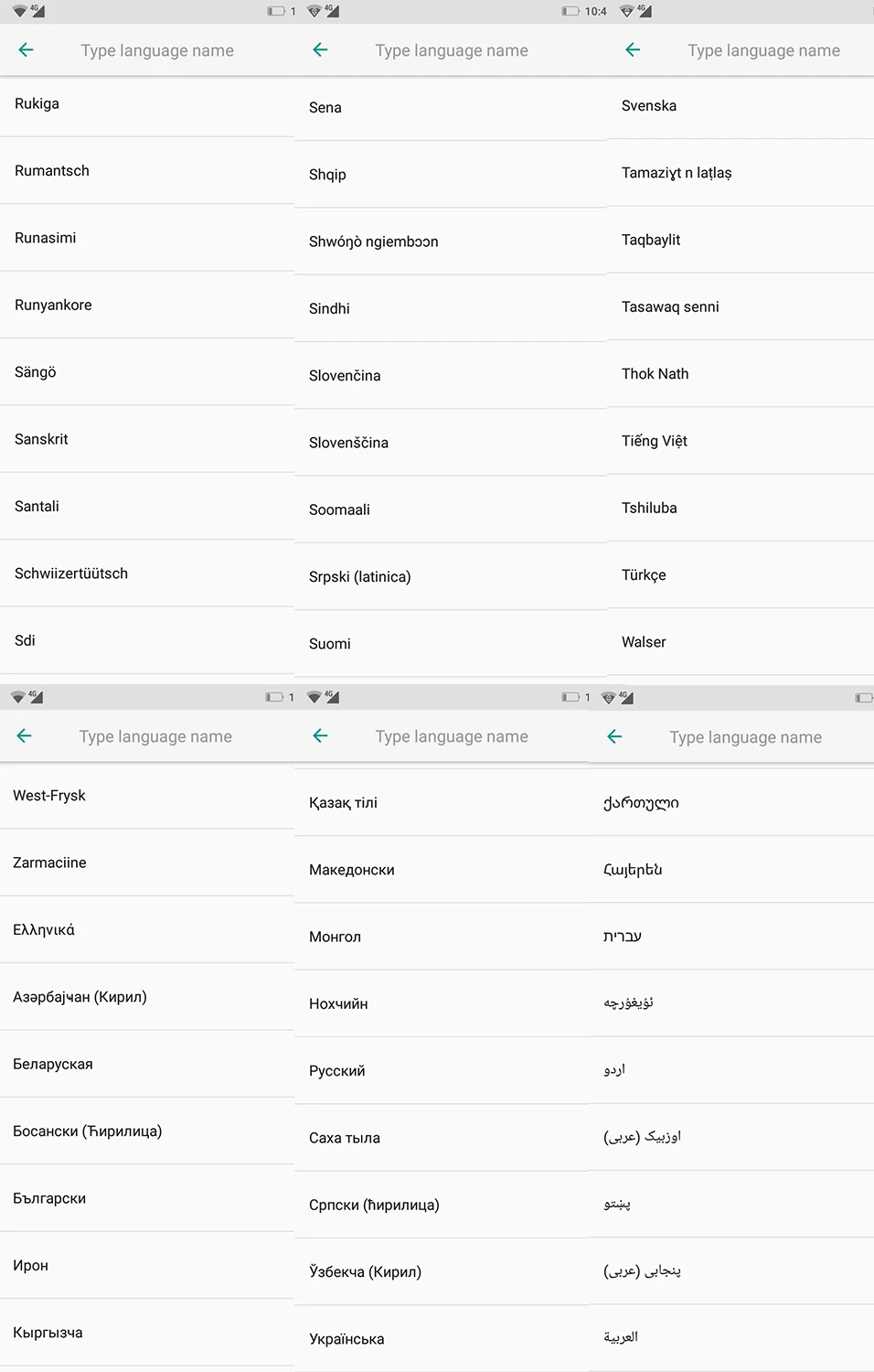Tap back arrow above the Қазақ тілі list
The width and height of the screenshot is (874, 1372).
click(320, 736)
